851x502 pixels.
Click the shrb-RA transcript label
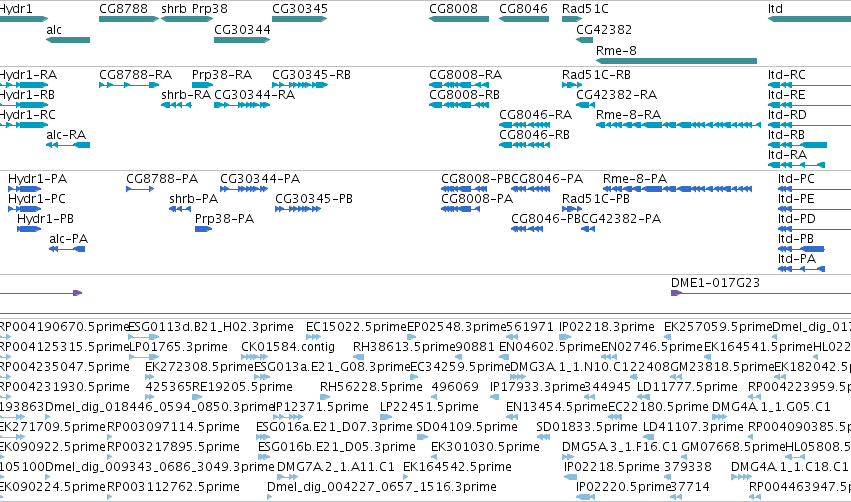tap(186, 95)
